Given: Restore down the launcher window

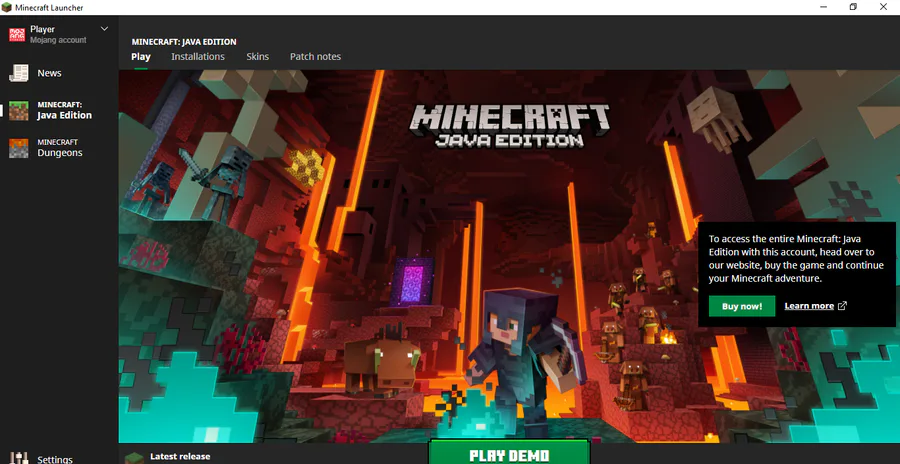Looking at the screenshot, I should point(854,7).
